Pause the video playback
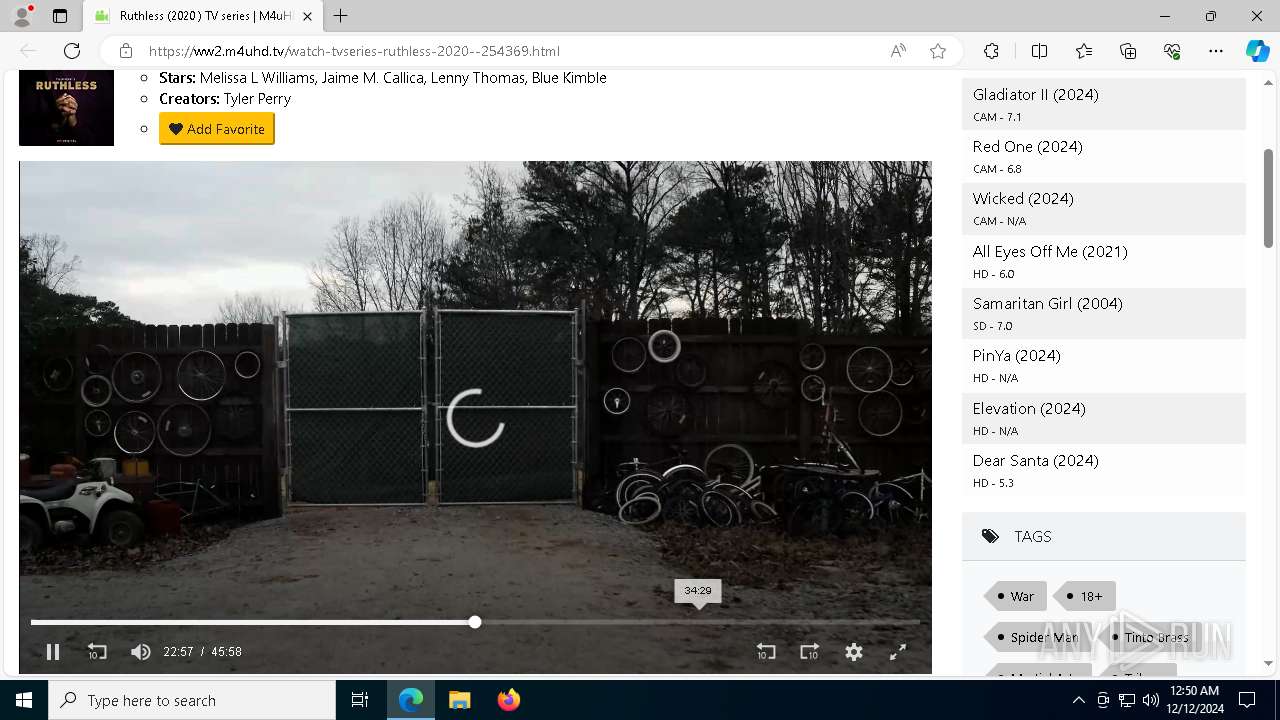The height and width of the screenshot is (720, 1280). click(x=53, y=652)
